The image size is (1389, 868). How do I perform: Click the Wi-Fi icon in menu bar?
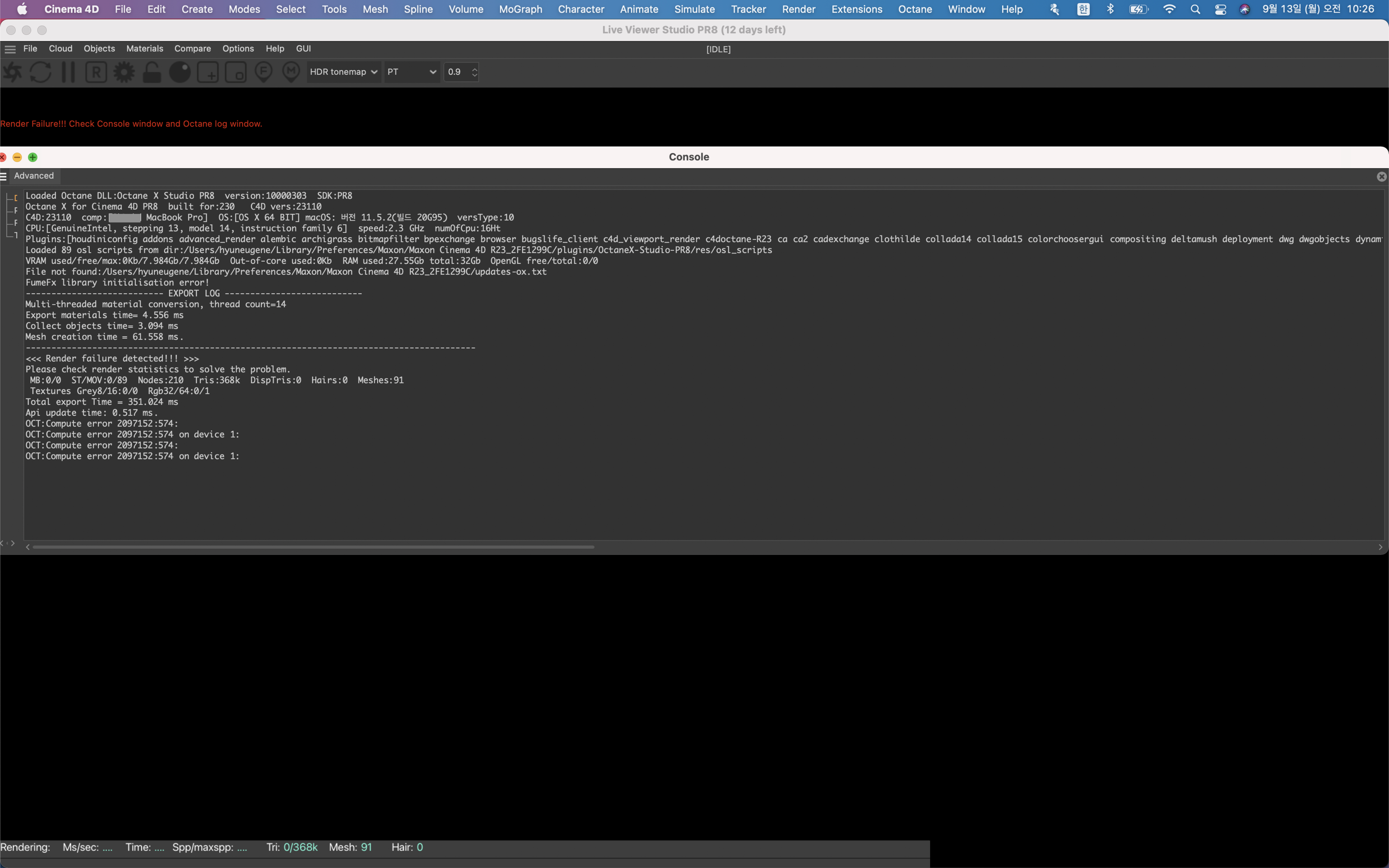1169,9
